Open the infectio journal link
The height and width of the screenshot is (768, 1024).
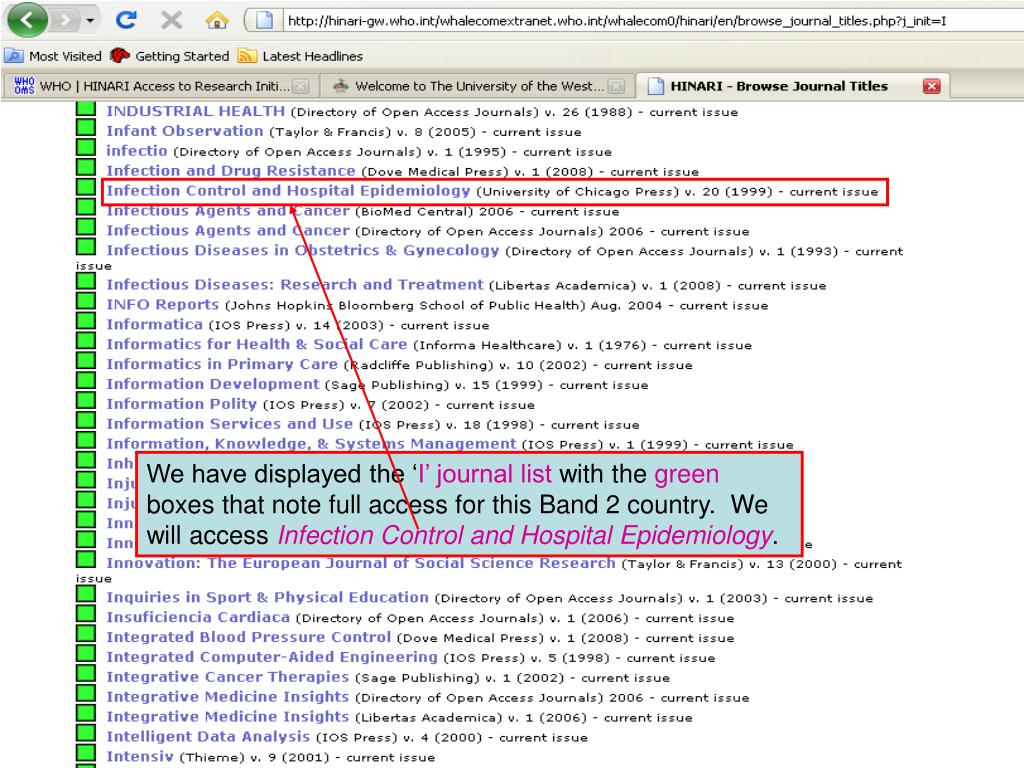[x=136, y=151]
